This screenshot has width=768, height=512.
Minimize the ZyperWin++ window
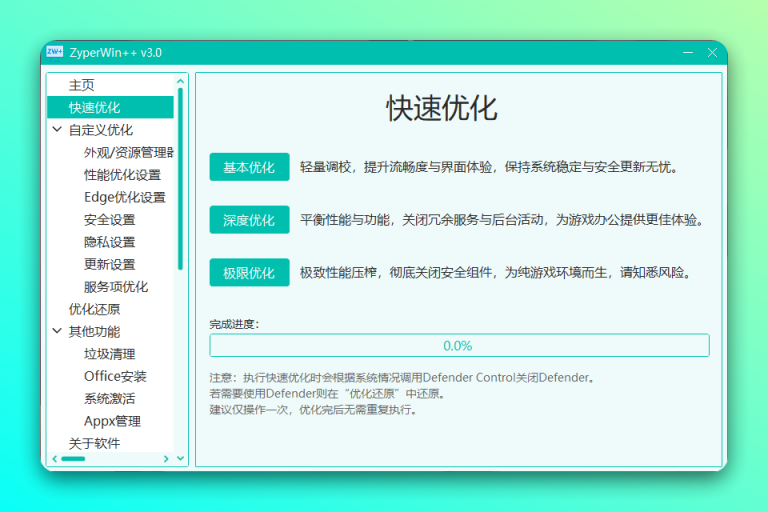[686, 52]
